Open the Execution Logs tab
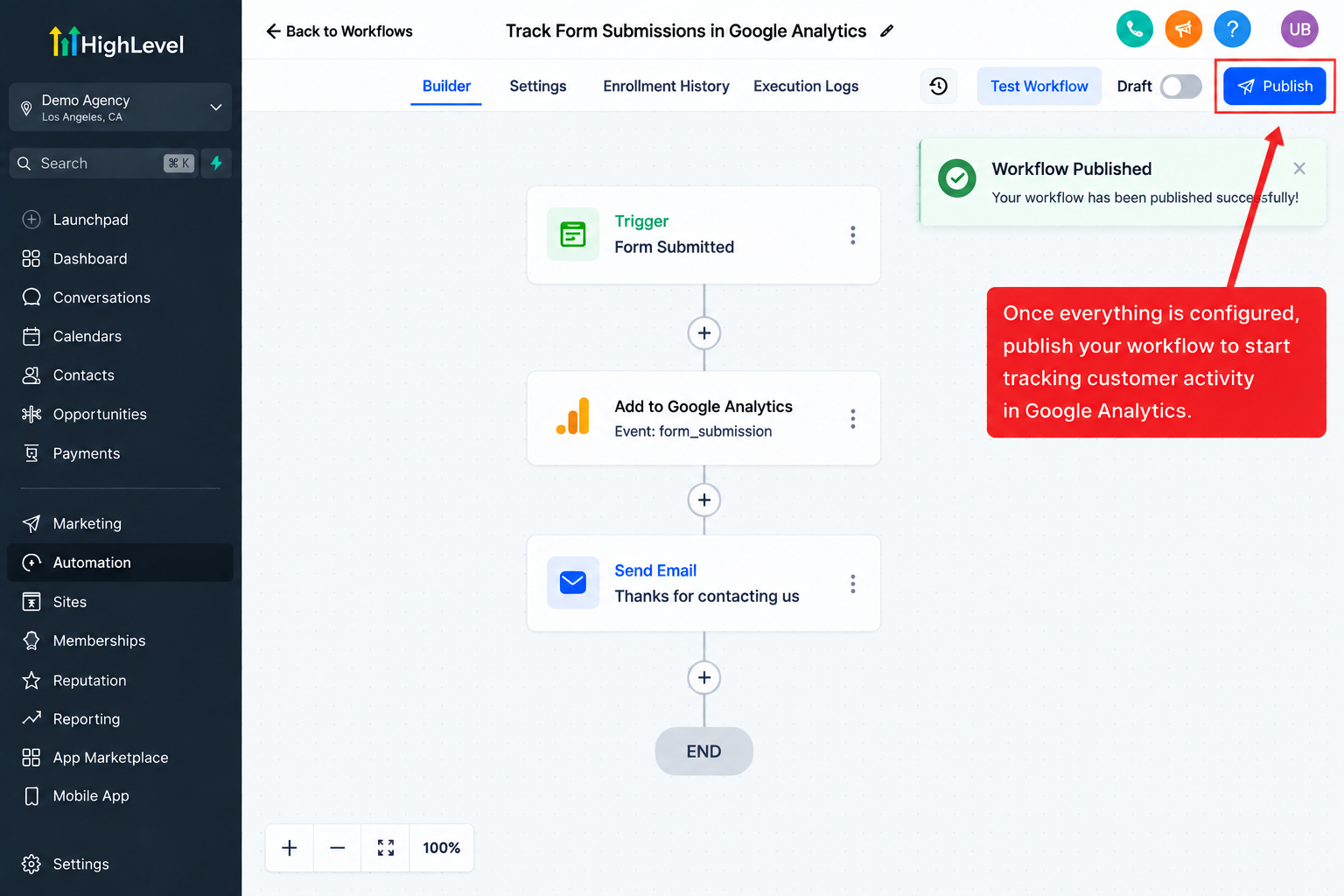Image resolution: width=1344 pixels, height=896 pixels. 806,86
